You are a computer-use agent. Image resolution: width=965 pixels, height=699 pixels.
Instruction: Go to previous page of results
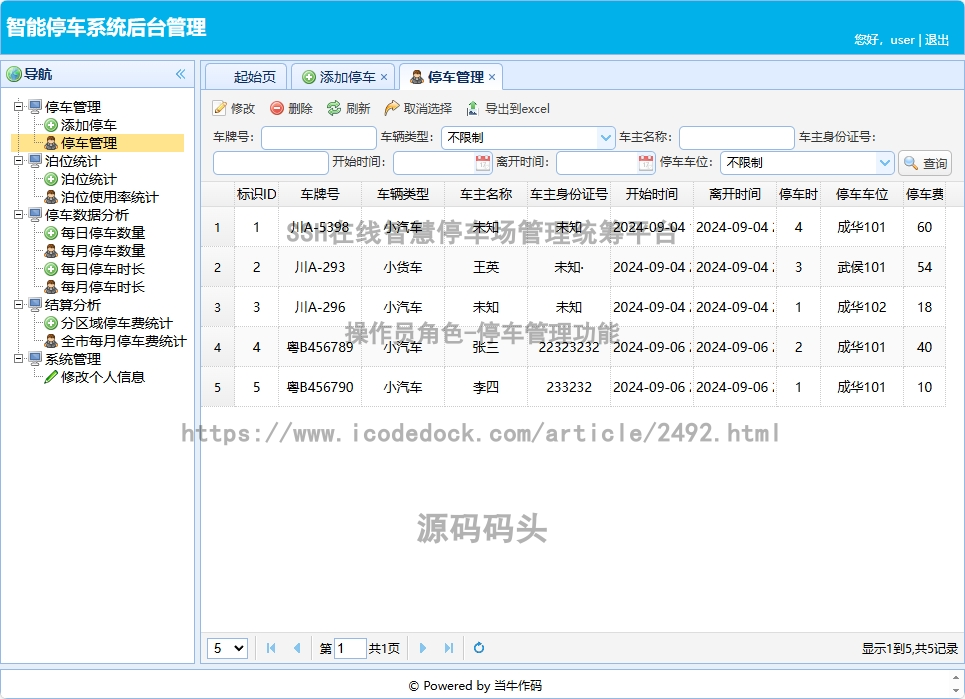pyautogui.click(x=297, y=648)
